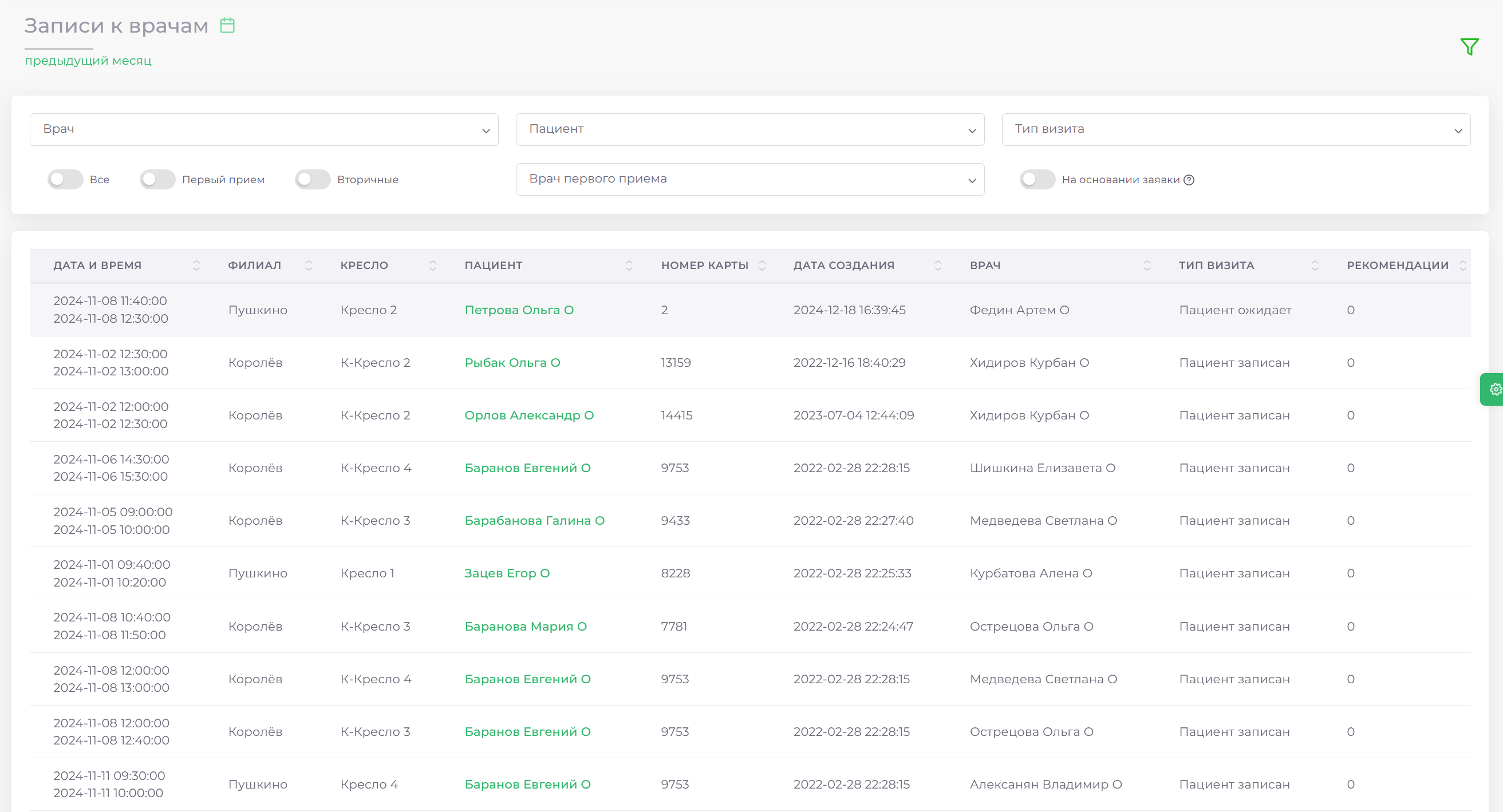The image size is (1503, 812).
Task: Click the green filter funnel icon
Action: (1469, 46)
